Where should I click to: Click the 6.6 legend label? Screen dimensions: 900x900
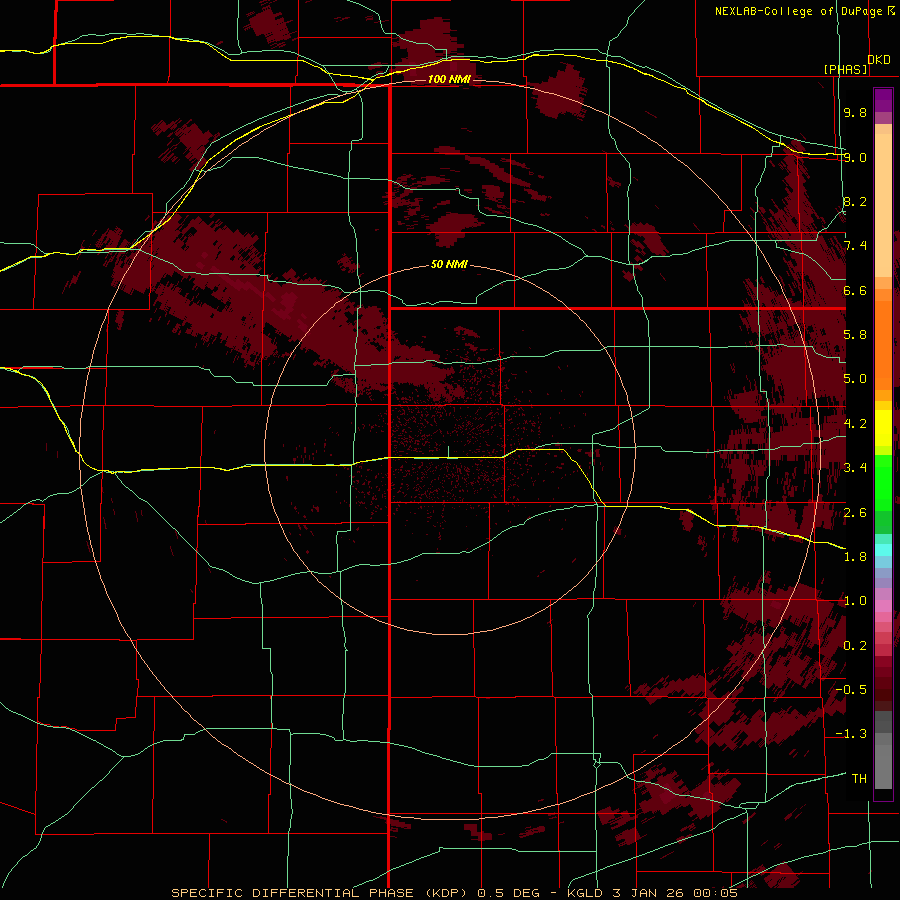(x=855, y=290)
